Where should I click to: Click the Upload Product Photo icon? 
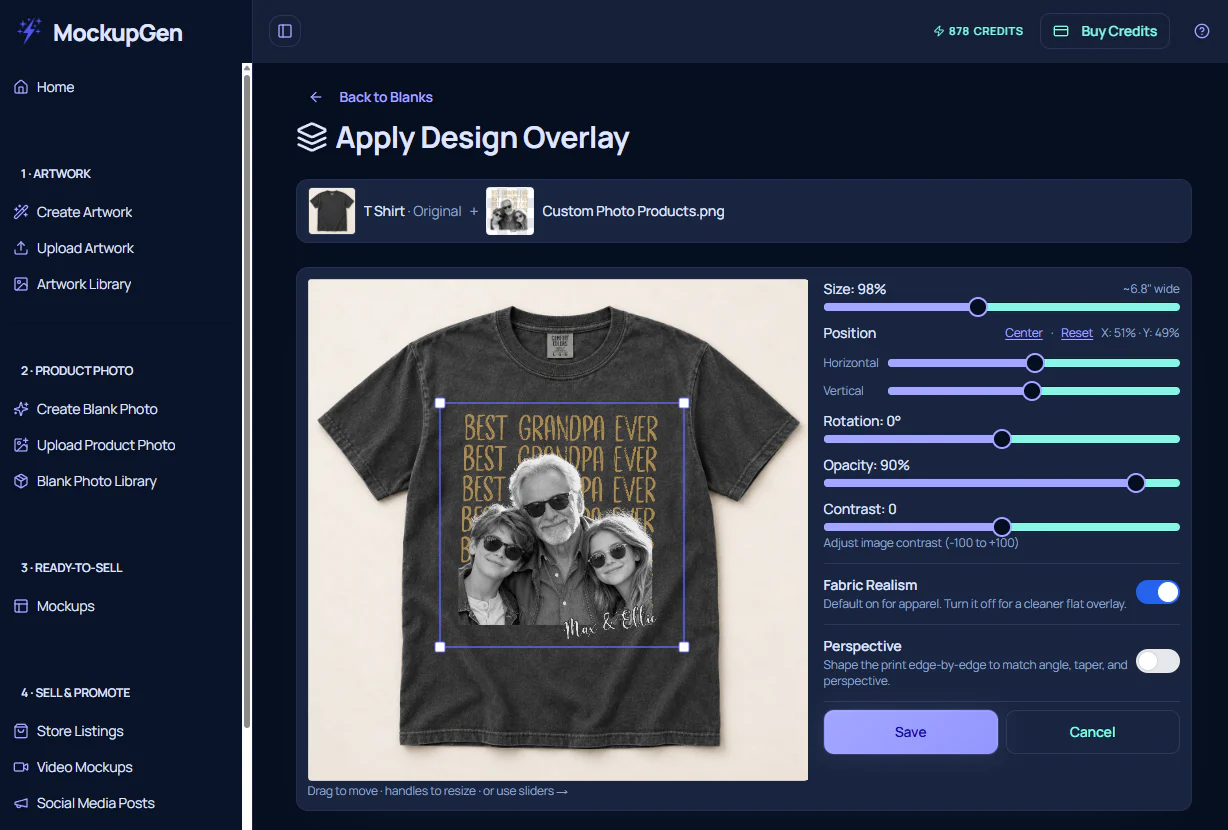pyautogui.click(x=21, y=445)
